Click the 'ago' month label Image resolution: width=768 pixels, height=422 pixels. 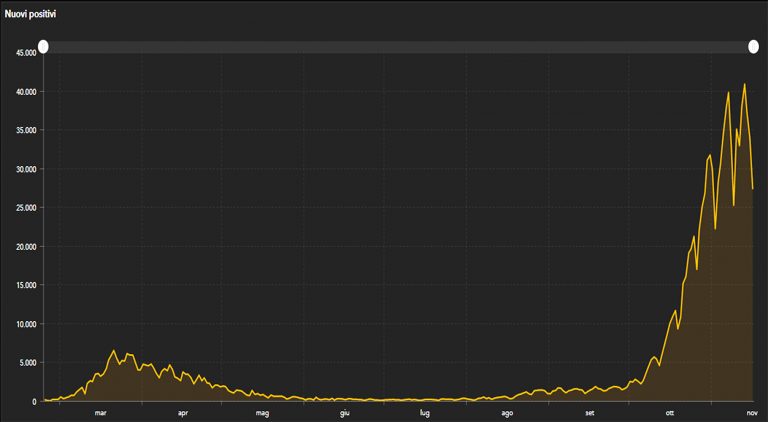[507, 413]
